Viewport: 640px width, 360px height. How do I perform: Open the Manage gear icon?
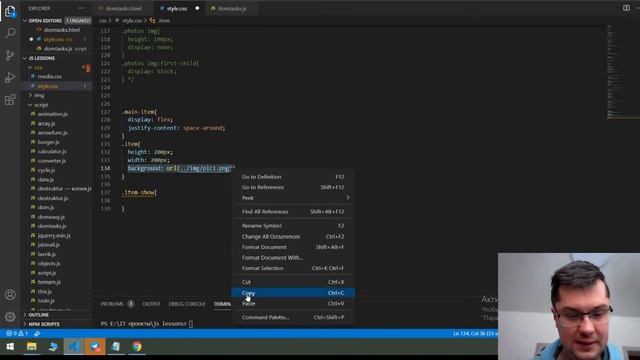(10, 316)
